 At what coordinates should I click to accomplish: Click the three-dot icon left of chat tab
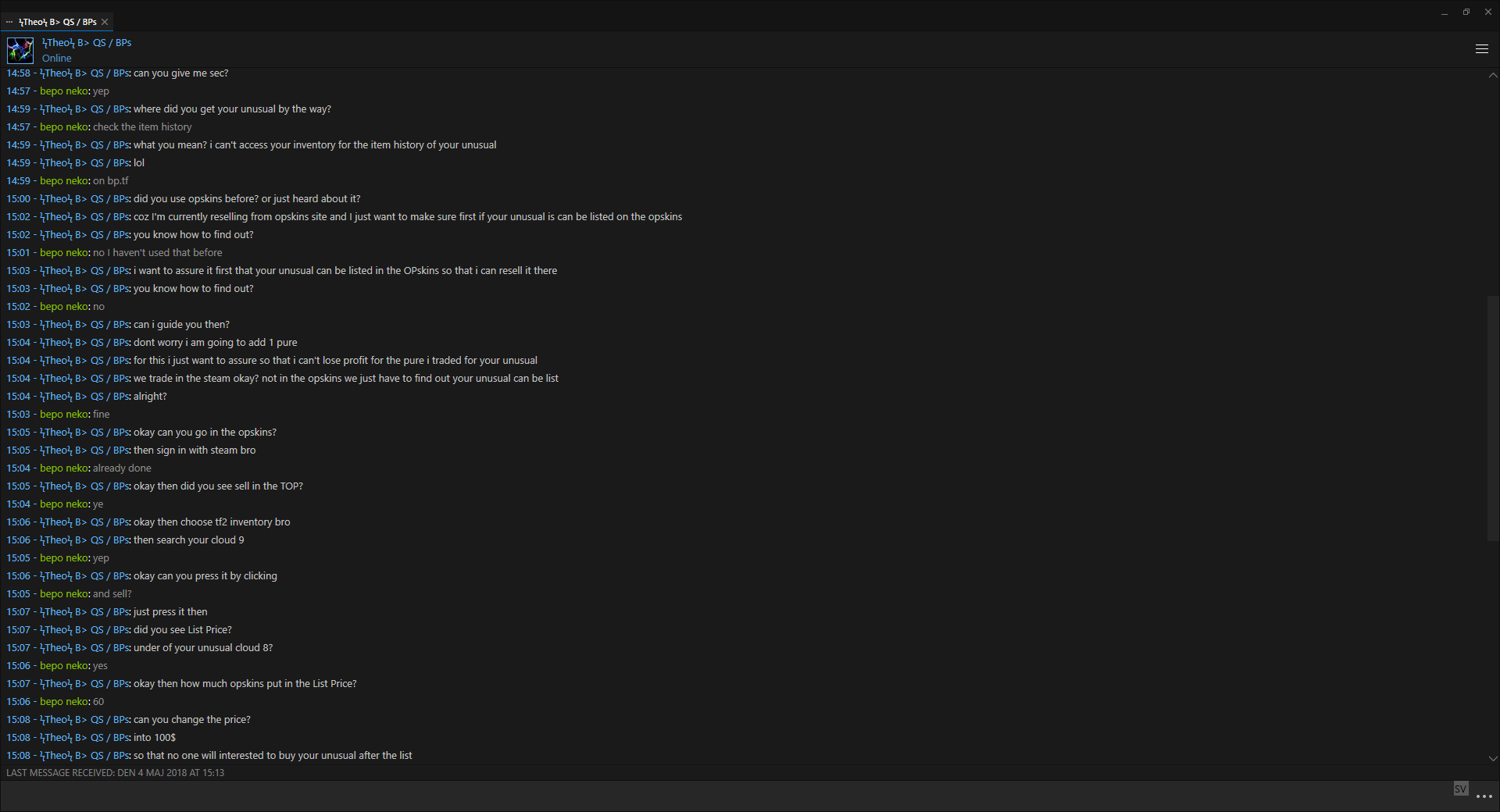(x=9, y=22)
